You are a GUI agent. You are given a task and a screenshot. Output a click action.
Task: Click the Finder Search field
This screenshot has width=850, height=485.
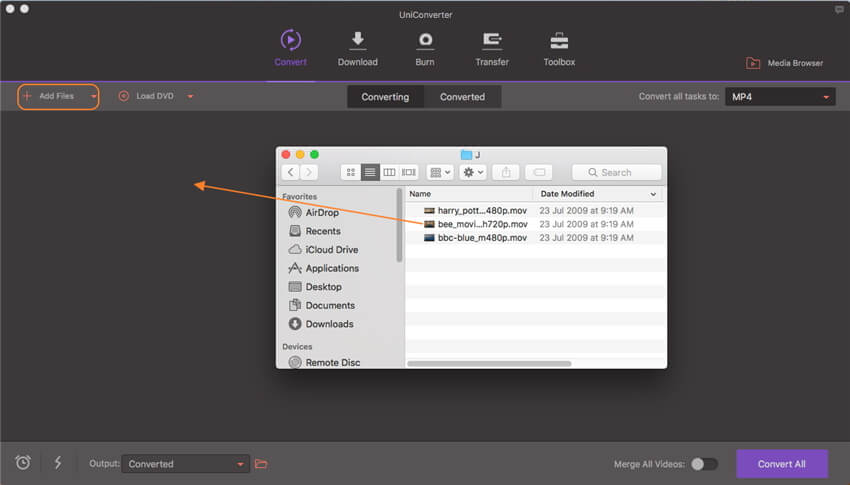(x=616, y=172)
